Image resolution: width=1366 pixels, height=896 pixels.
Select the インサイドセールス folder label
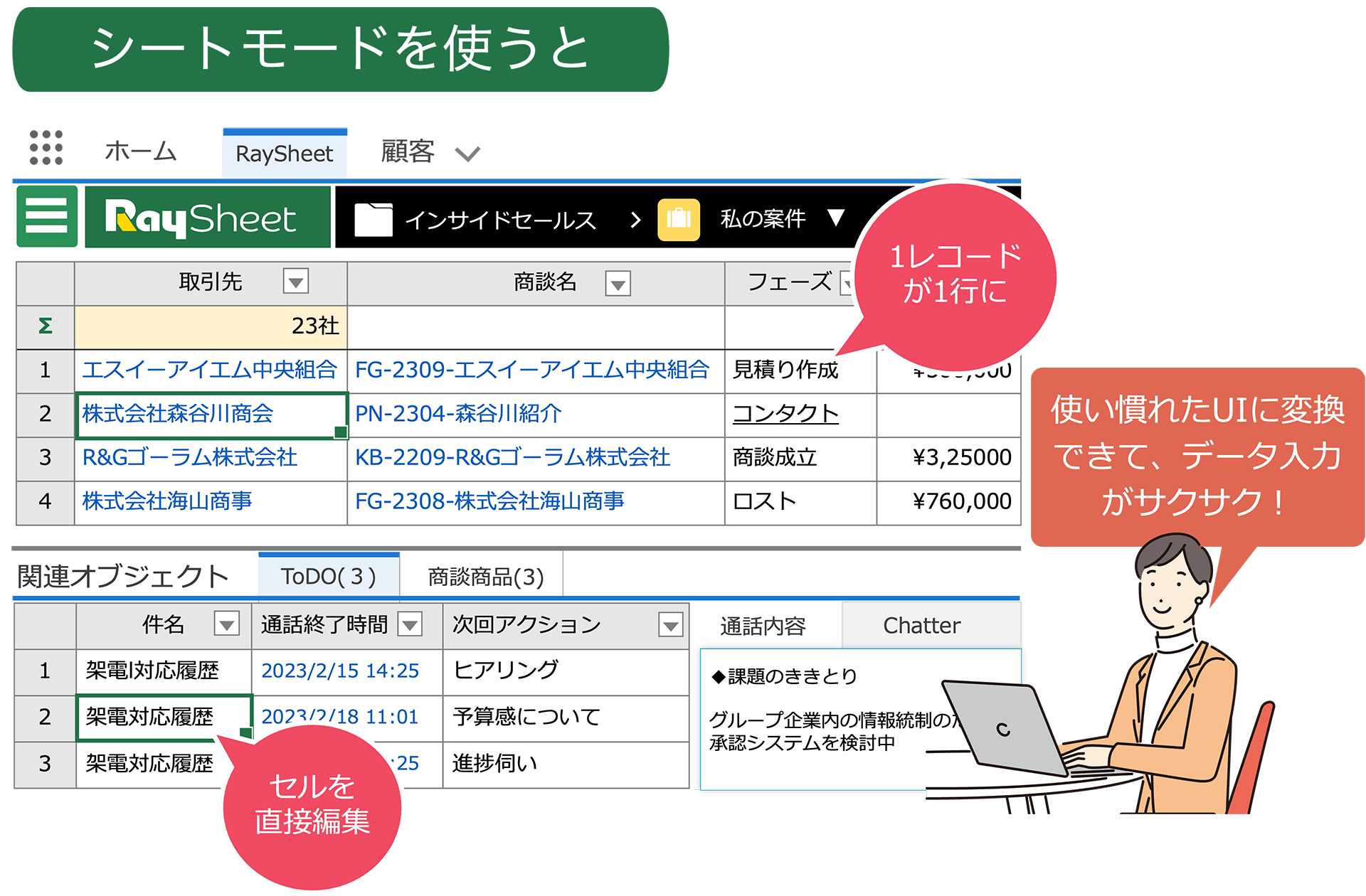point(500,220)
